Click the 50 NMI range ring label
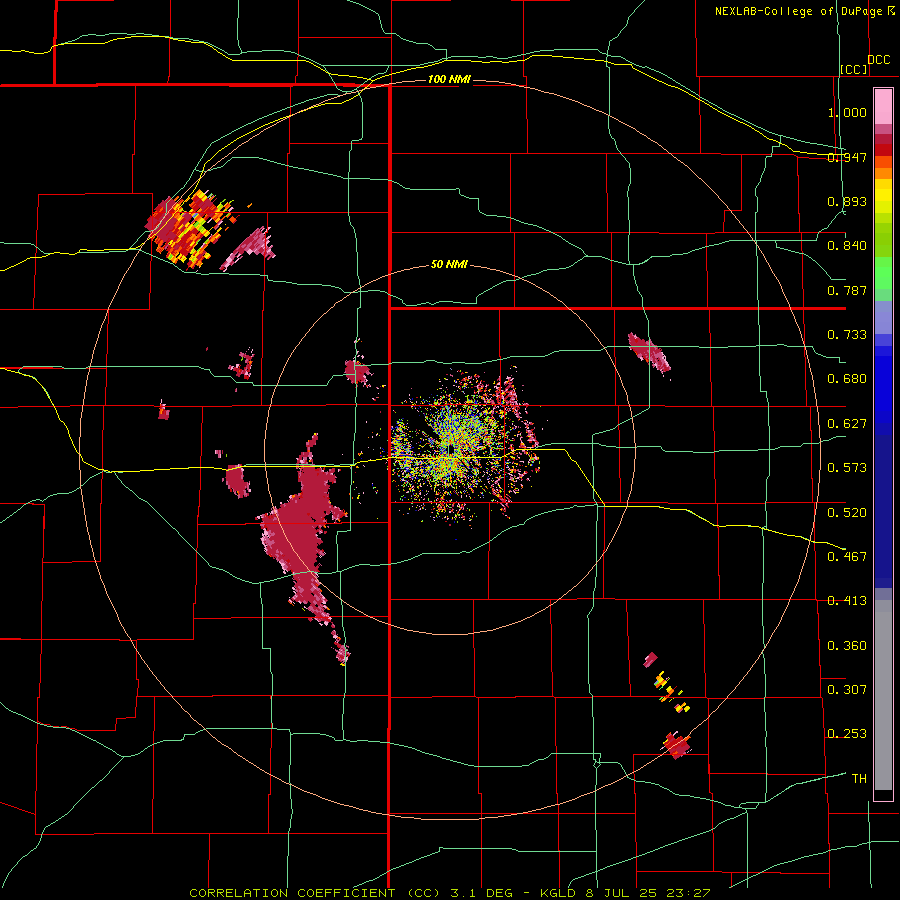The height and width of the screenshot is (900, 900). tap(449, 265)
